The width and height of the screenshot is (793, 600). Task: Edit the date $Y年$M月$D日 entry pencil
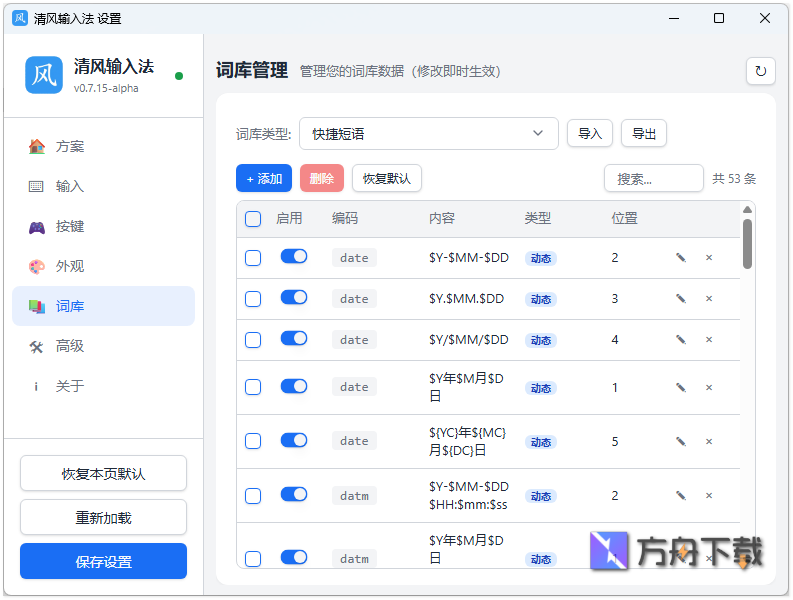[681, 388]
